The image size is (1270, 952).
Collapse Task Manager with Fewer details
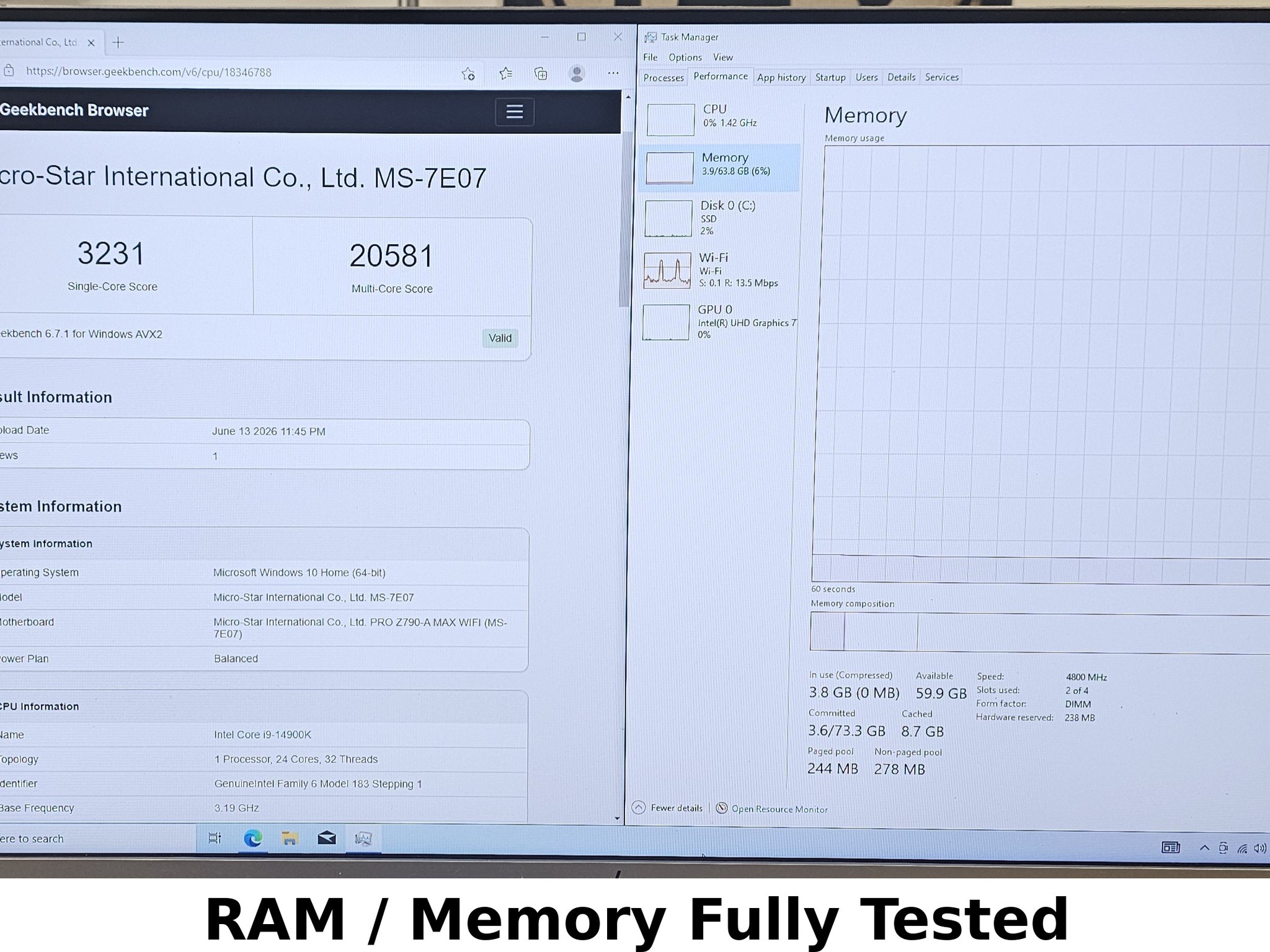click(x=667, y=808)
